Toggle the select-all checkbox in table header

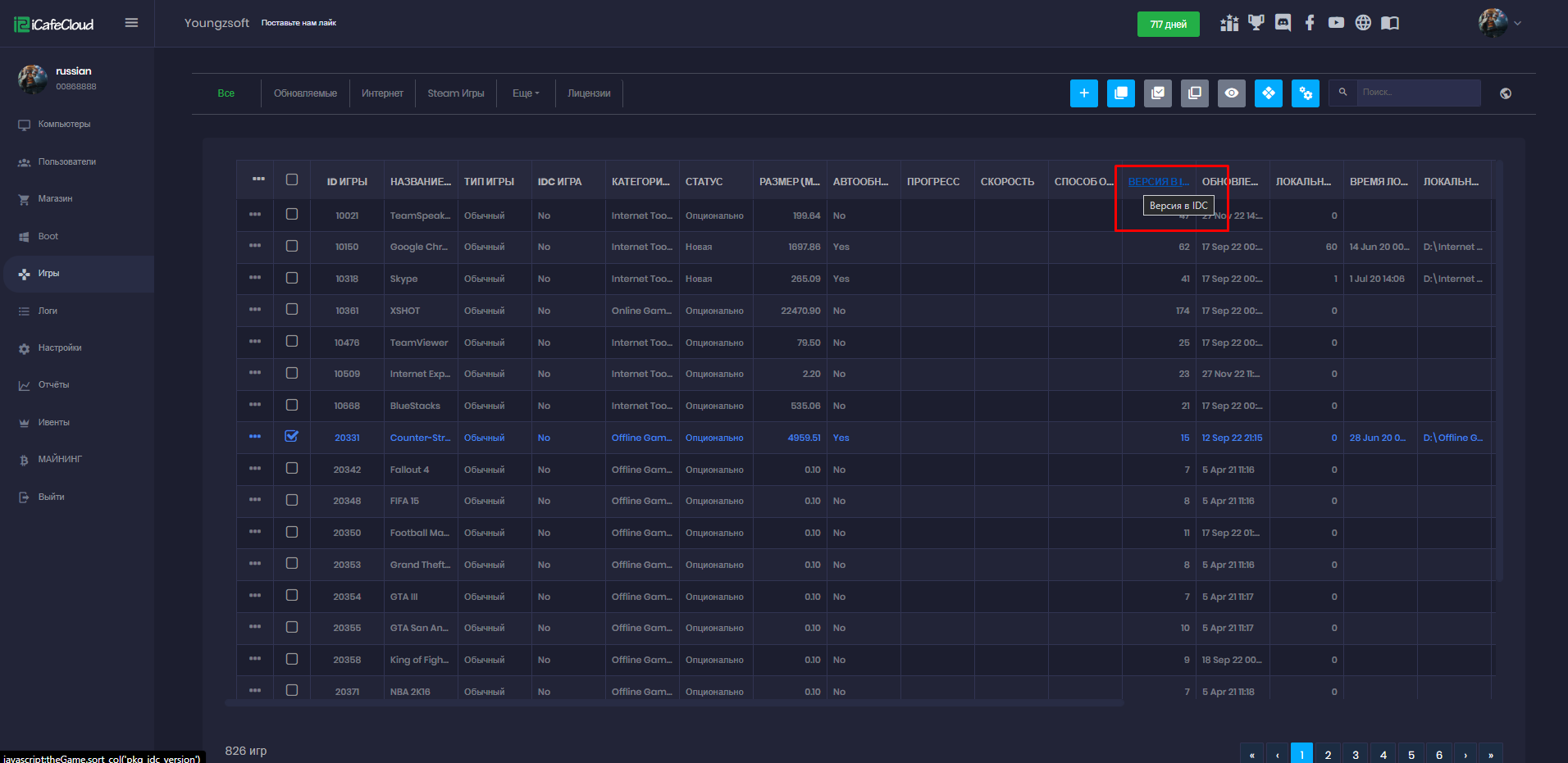(292, 179)
